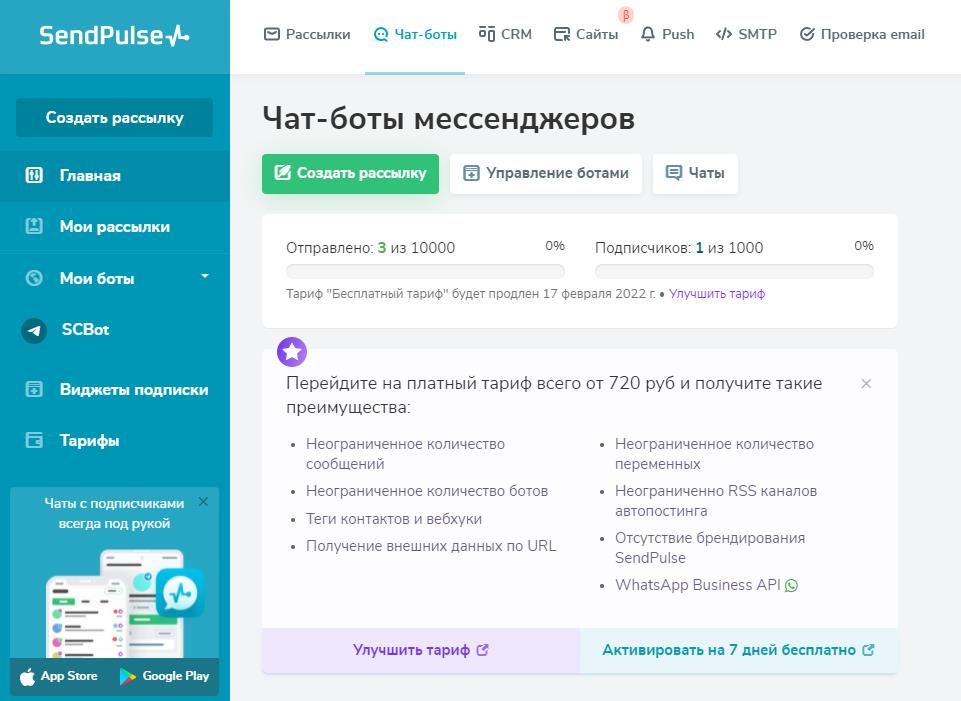This screenshot has width=961, height=701.
Task: Click the SMTP code brackets icon
Action: point(724,34)
